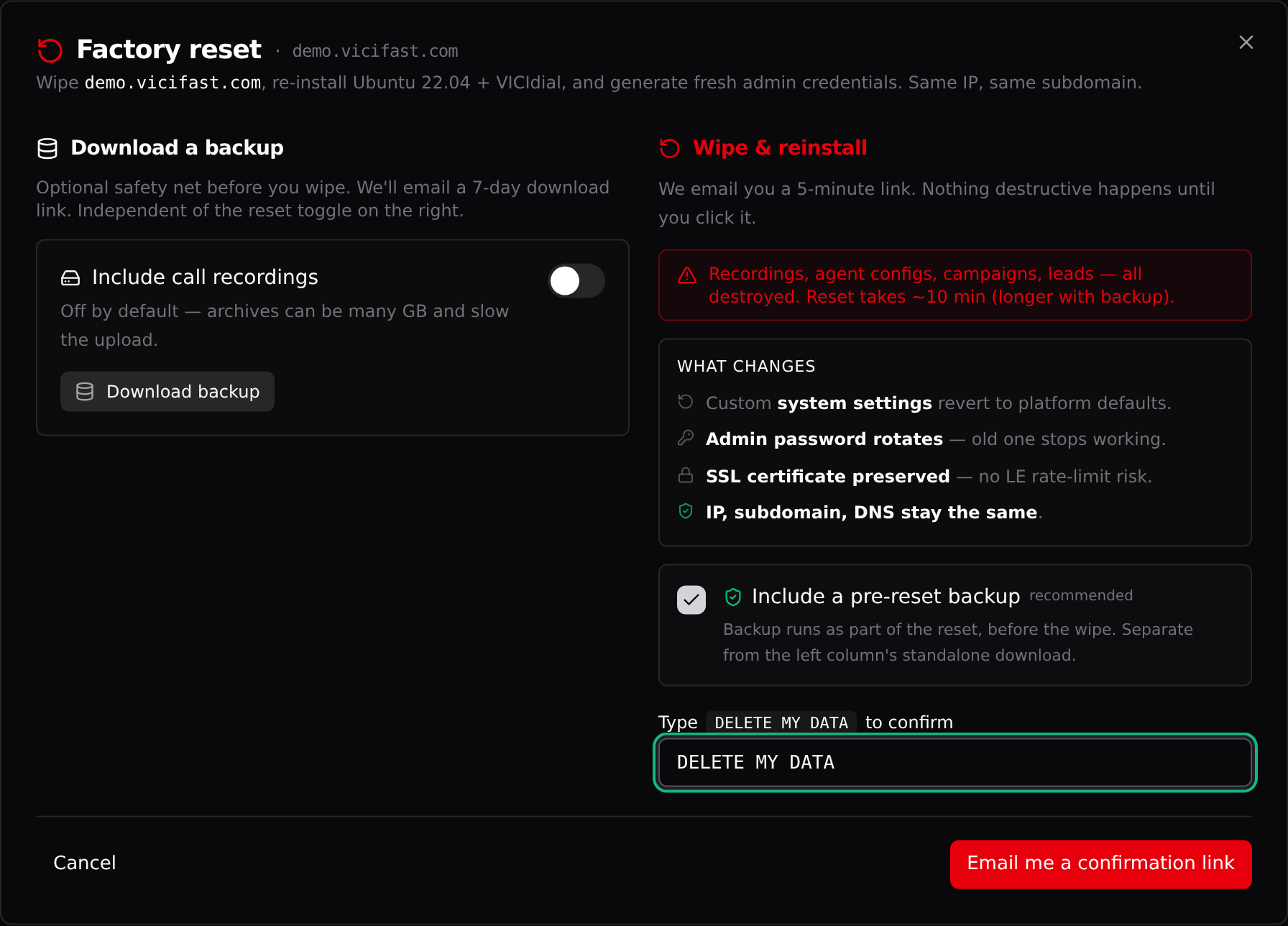Viewport: 1288px width, 926px height.
Task: Click 'Include a pre-reset backup' label
Action: coord(886,596)
